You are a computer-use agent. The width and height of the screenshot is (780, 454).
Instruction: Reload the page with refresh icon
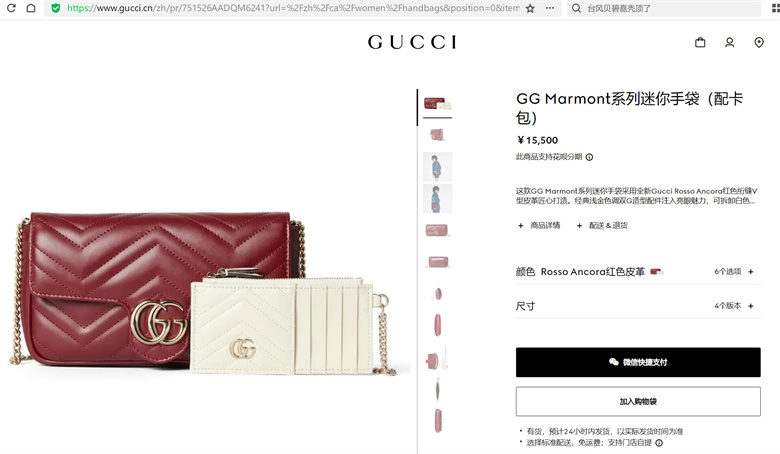[x=11, y=8]
